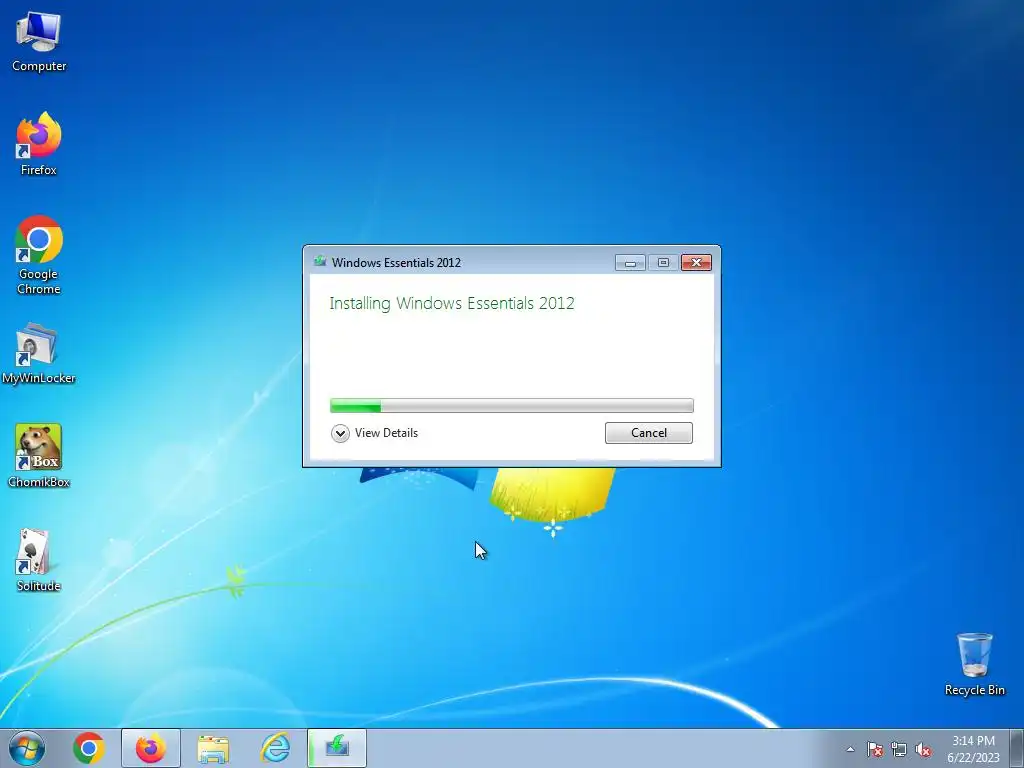This screenshot has height=768, width=1024.
Task: Minimize the Windows Essentials 2012 window
Action: [x=630, y=263]
